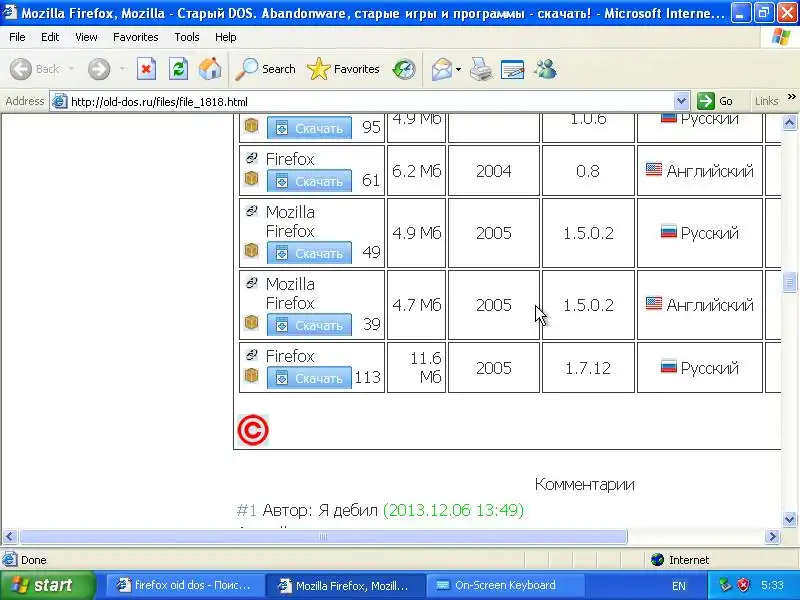The image size is (800, 600).
Task: Click link icon next to Mozilla Firefox 4.9 Мб
Action: (251, 210)
